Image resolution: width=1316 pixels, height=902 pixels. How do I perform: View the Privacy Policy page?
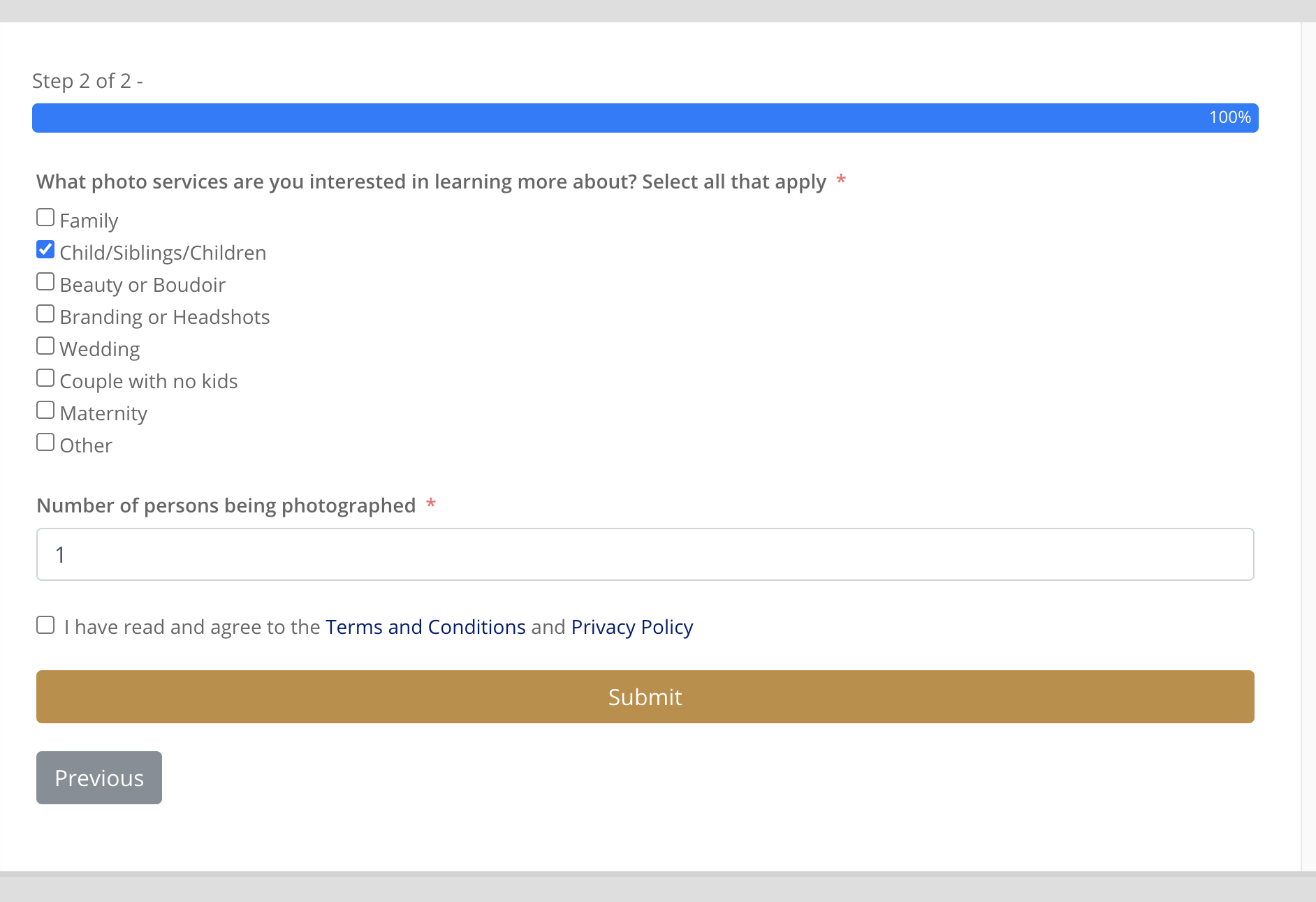point(631,627)
